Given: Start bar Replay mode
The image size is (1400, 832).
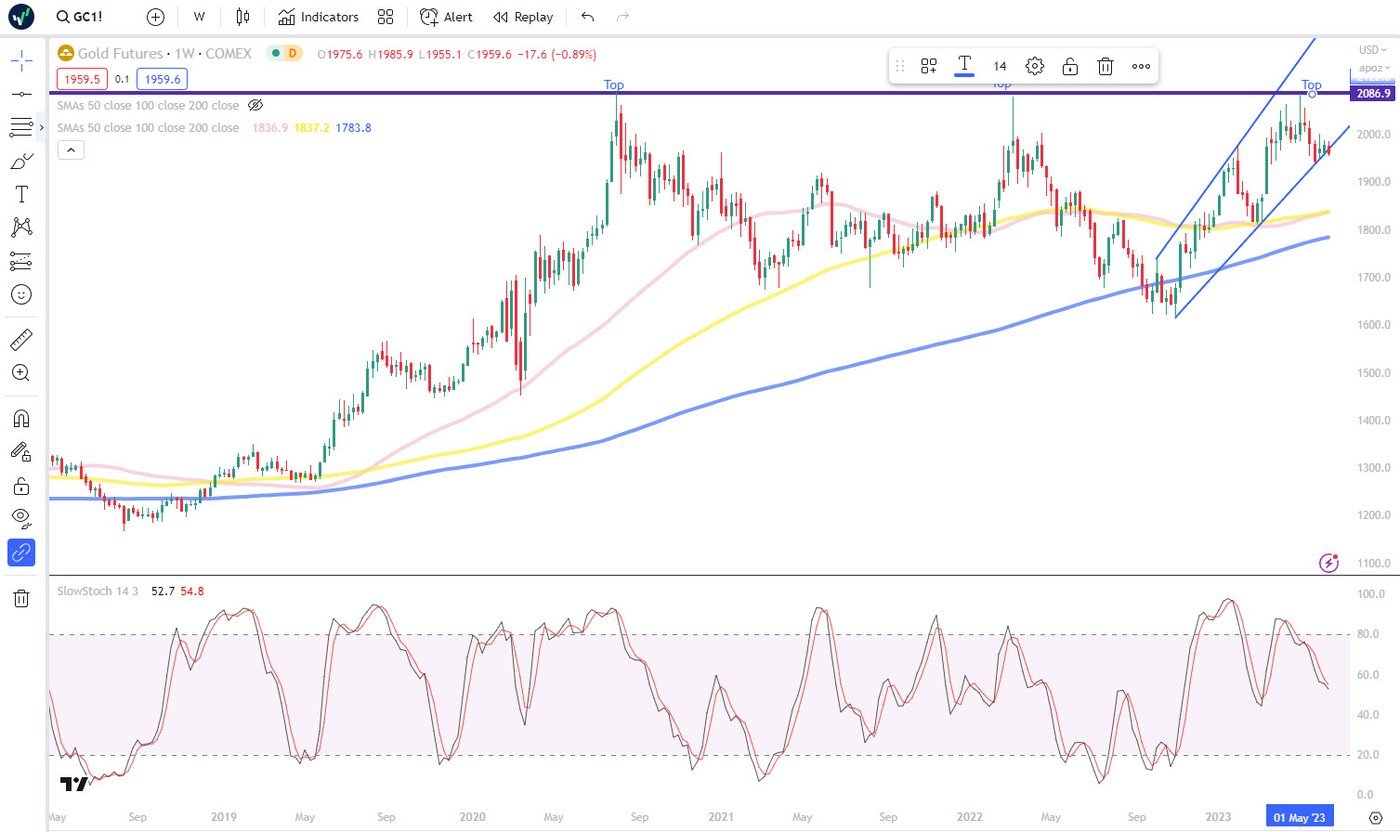Looking at the screenshot, I should [x=523, y=17].
